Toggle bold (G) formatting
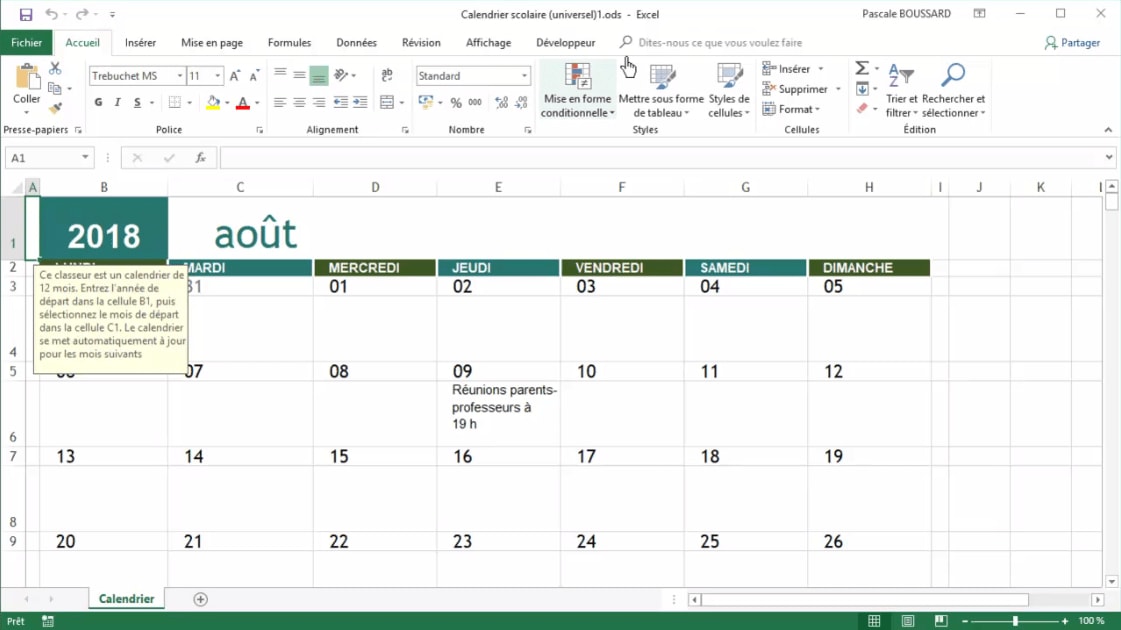Screen dimensions: 1121x630 (98, 103)
